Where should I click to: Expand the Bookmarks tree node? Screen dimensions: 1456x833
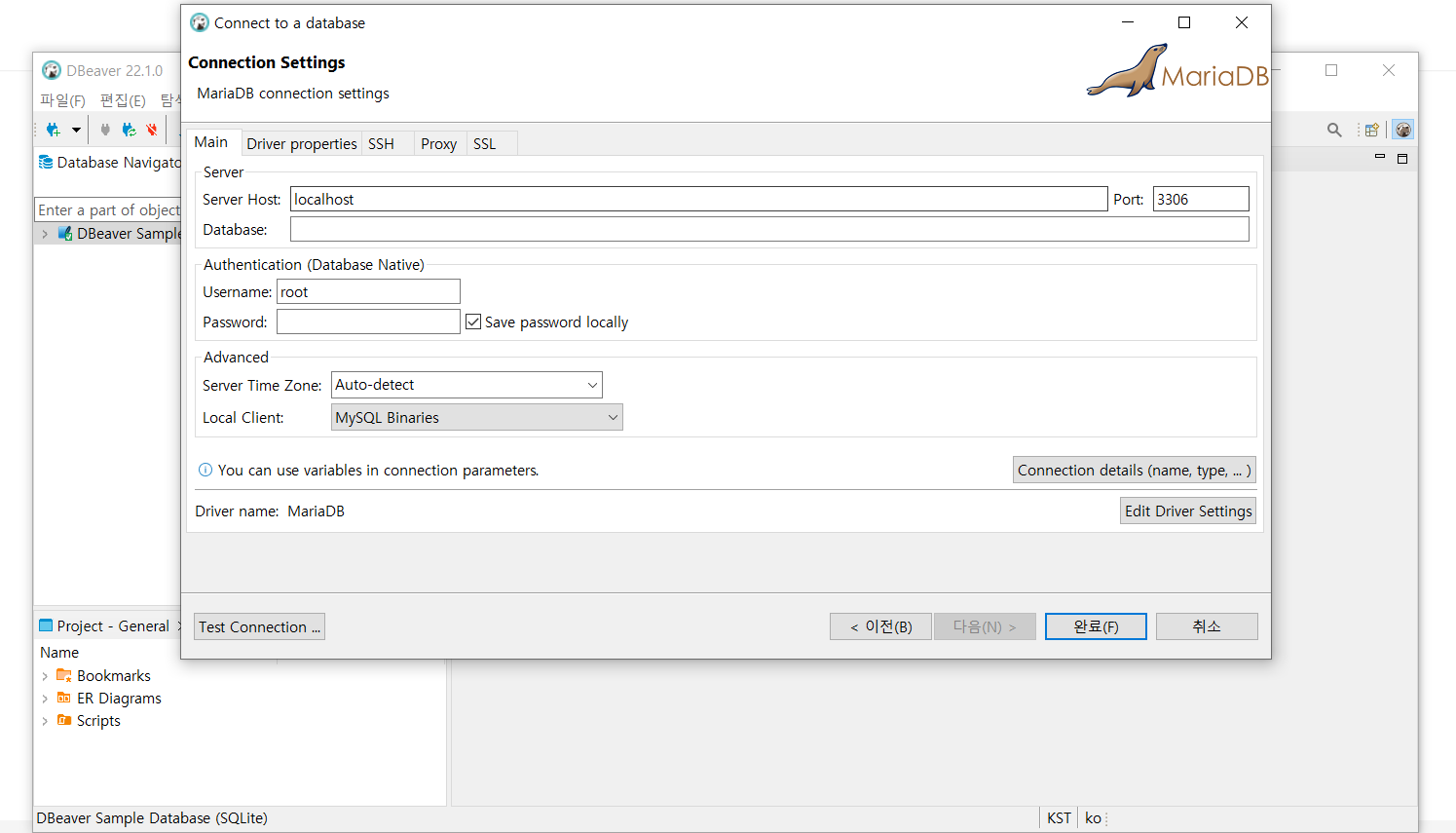45,676
